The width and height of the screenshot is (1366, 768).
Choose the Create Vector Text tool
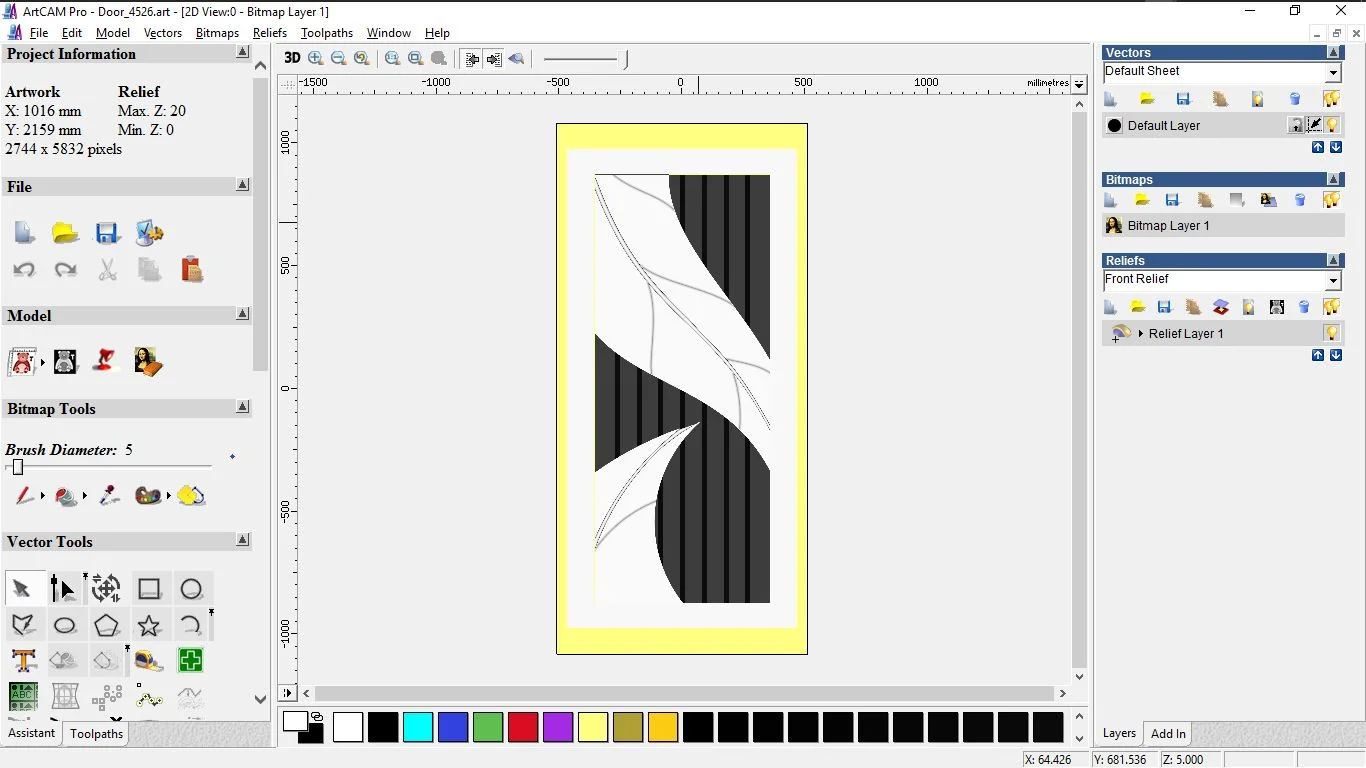coord(24,660)
